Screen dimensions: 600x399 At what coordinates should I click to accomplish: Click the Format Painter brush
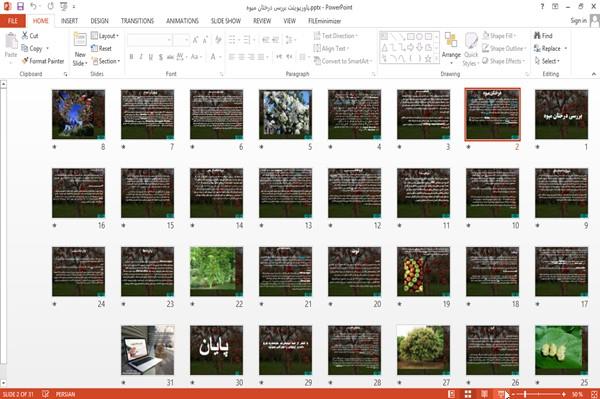point(43,61)
